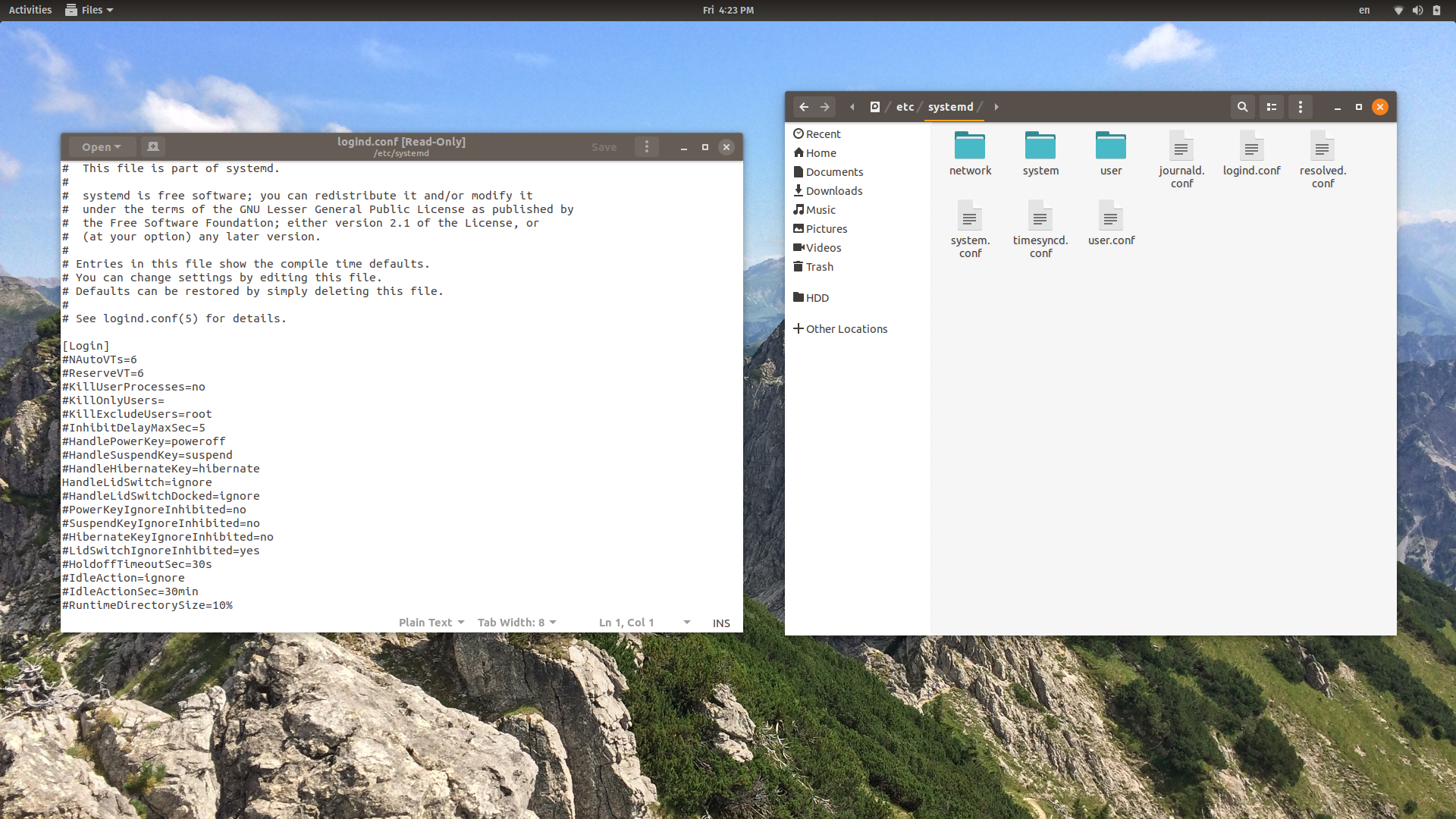Click the disabled Save button
The width and height of the screenshot is (1456, 819).
tap(604, 147)
